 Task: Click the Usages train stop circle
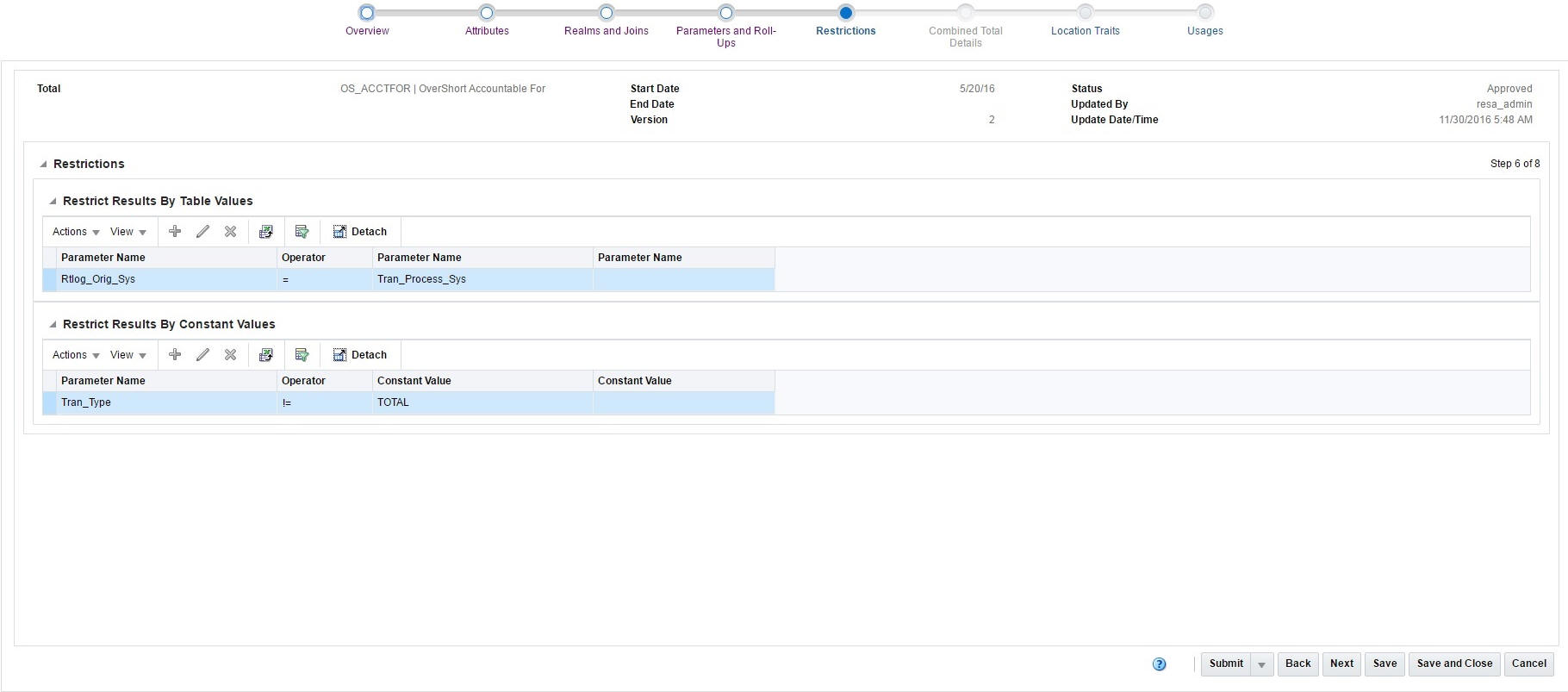click(x=1205, y=12)
